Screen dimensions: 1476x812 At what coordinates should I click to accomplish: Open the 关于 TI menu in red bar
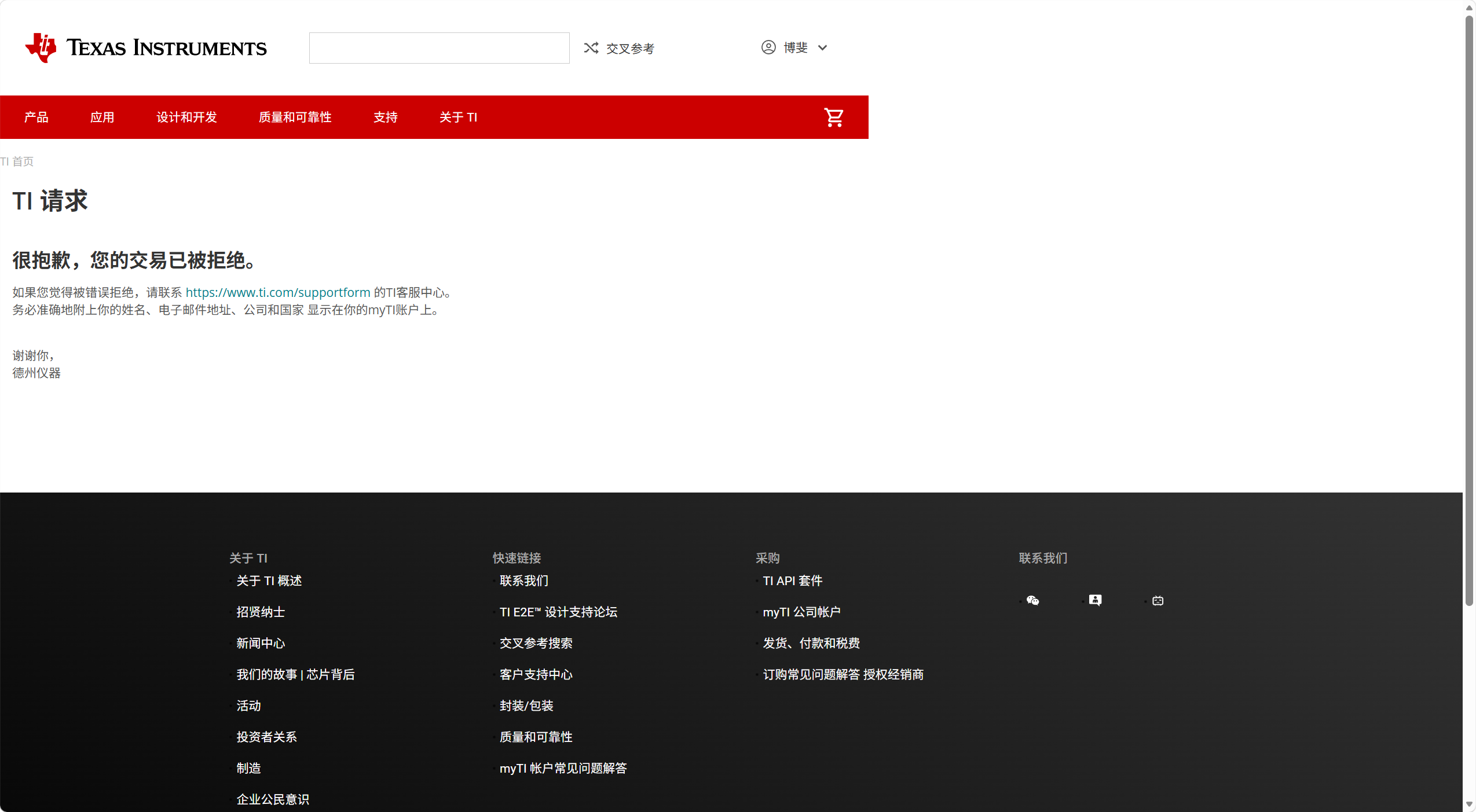click(x=458, y=117)
